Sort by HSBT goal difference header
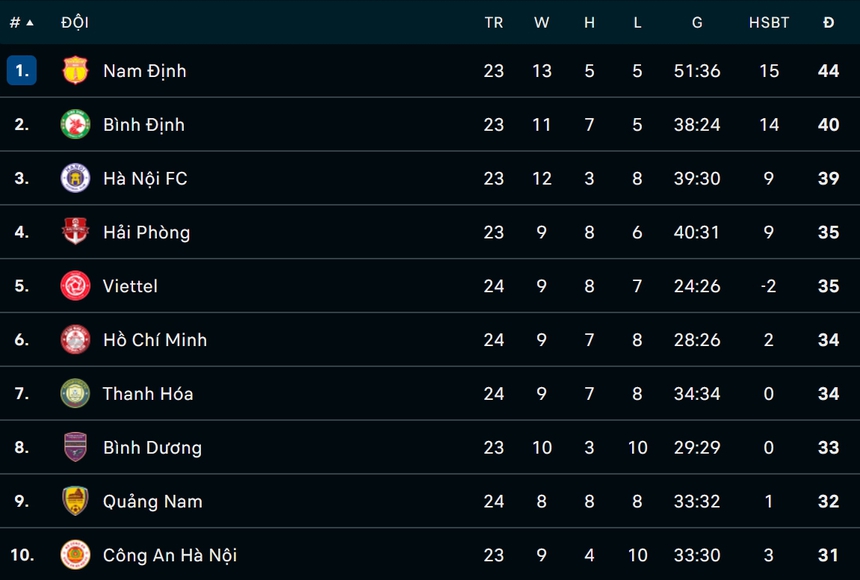Screen dimensions: 860x580 [769, 22]
